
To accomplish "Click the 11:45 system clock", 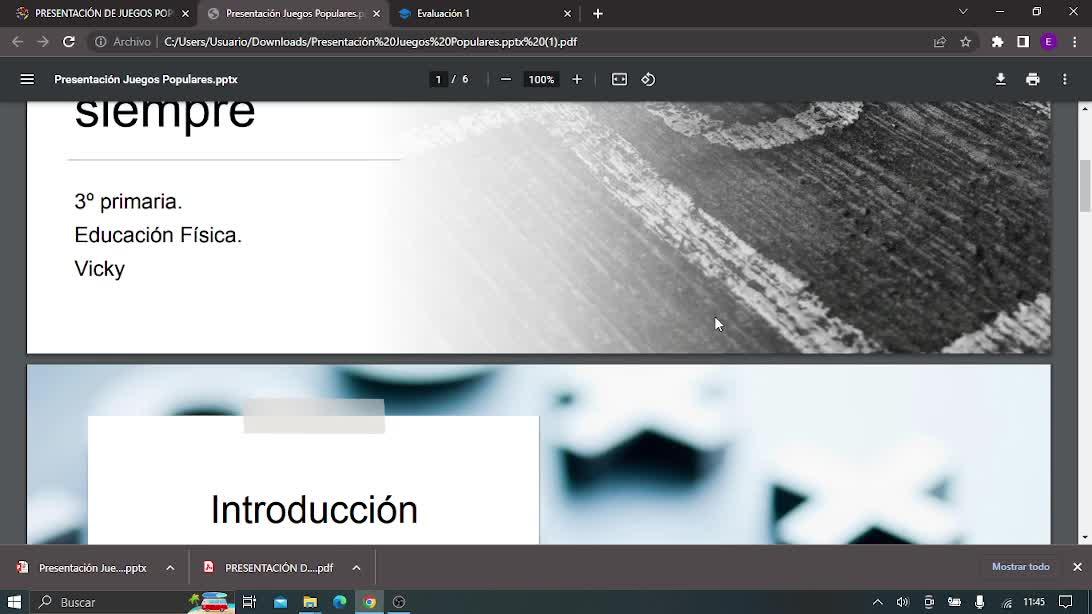I will point(1034,601).
